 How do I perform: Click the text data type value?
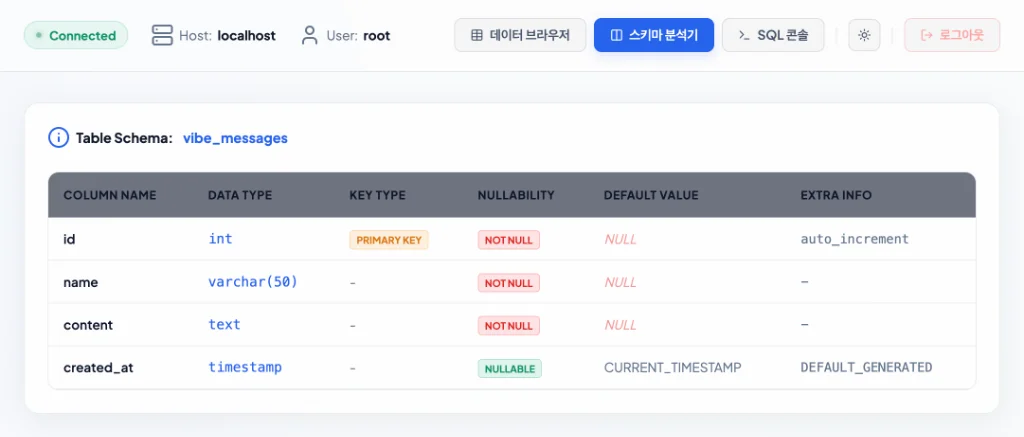(x=224, y=325)
